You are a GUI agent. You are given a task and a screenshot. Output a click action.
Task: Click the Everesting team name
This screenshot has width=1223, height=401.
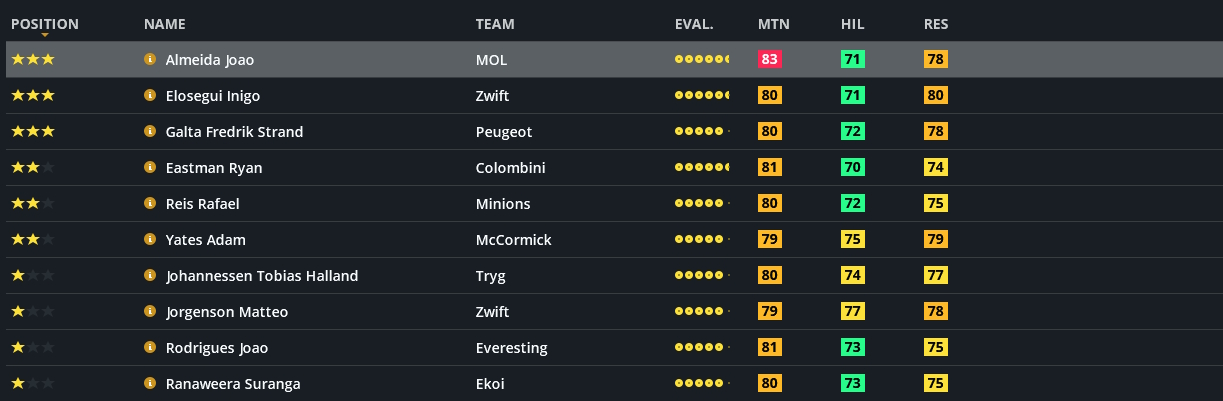(511, 348)
